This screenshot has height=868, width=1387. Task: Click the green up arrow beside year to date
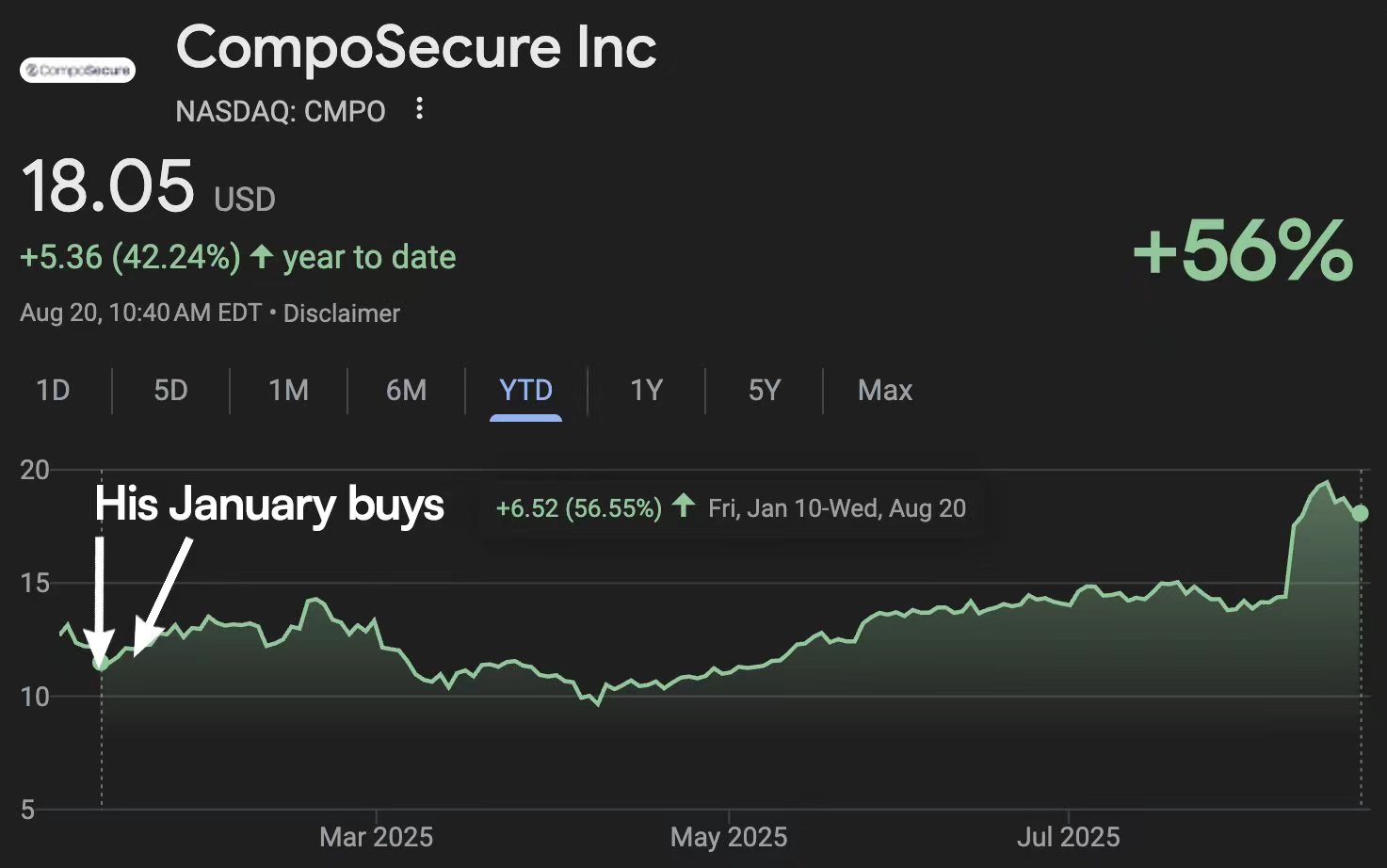(262, 256)
